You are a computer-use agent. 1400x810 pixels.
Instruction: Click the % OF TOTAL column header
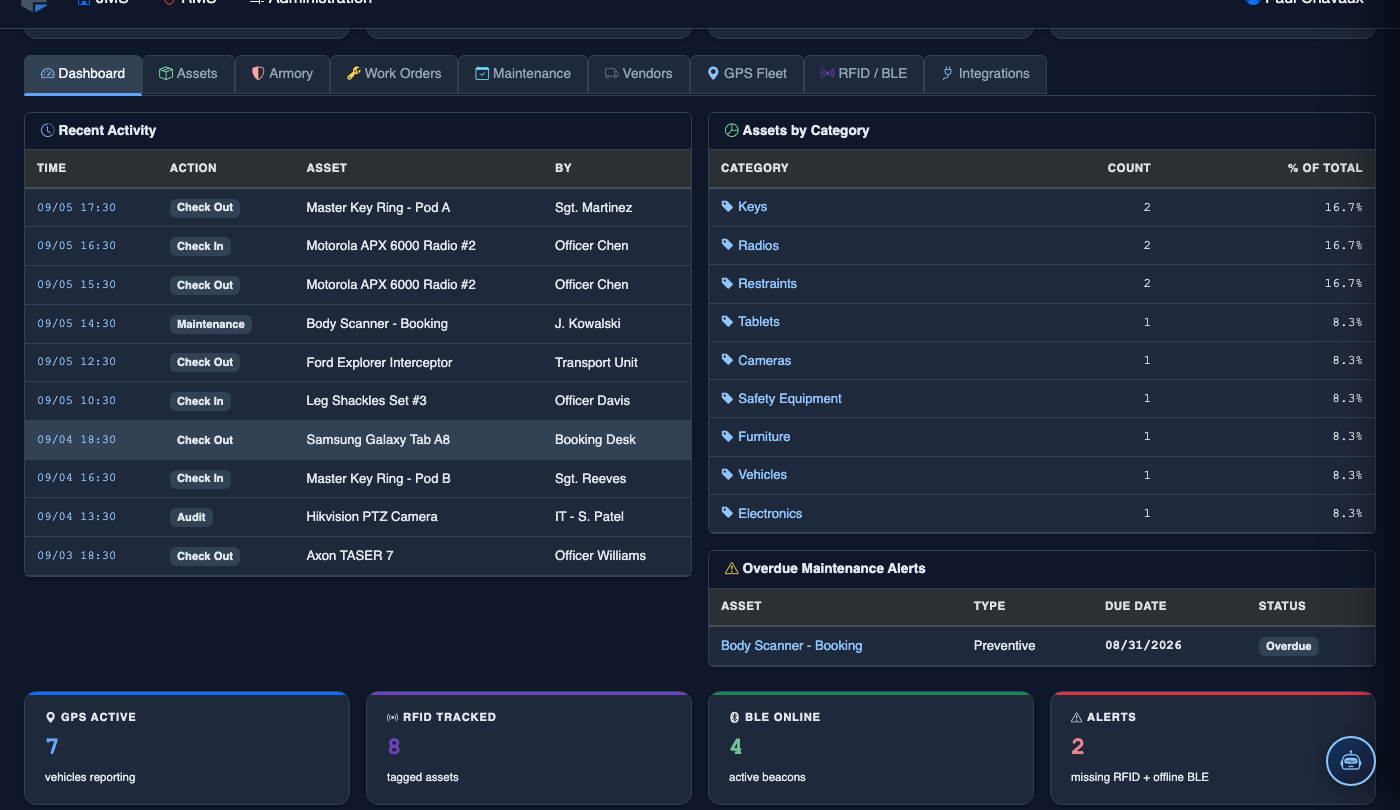click(x=1325, y=168)
